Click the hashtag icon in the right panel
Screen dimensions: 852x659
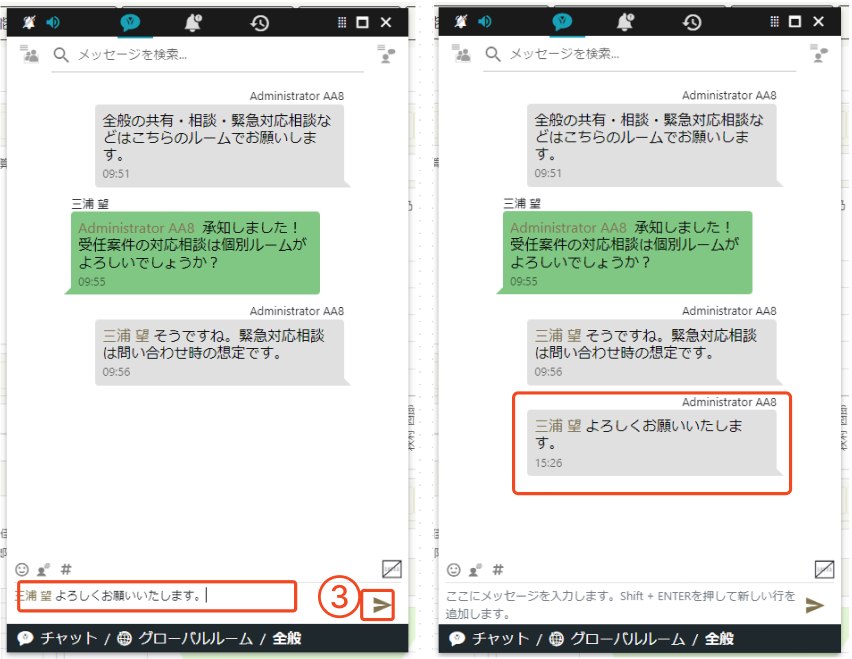click(497, 569)
